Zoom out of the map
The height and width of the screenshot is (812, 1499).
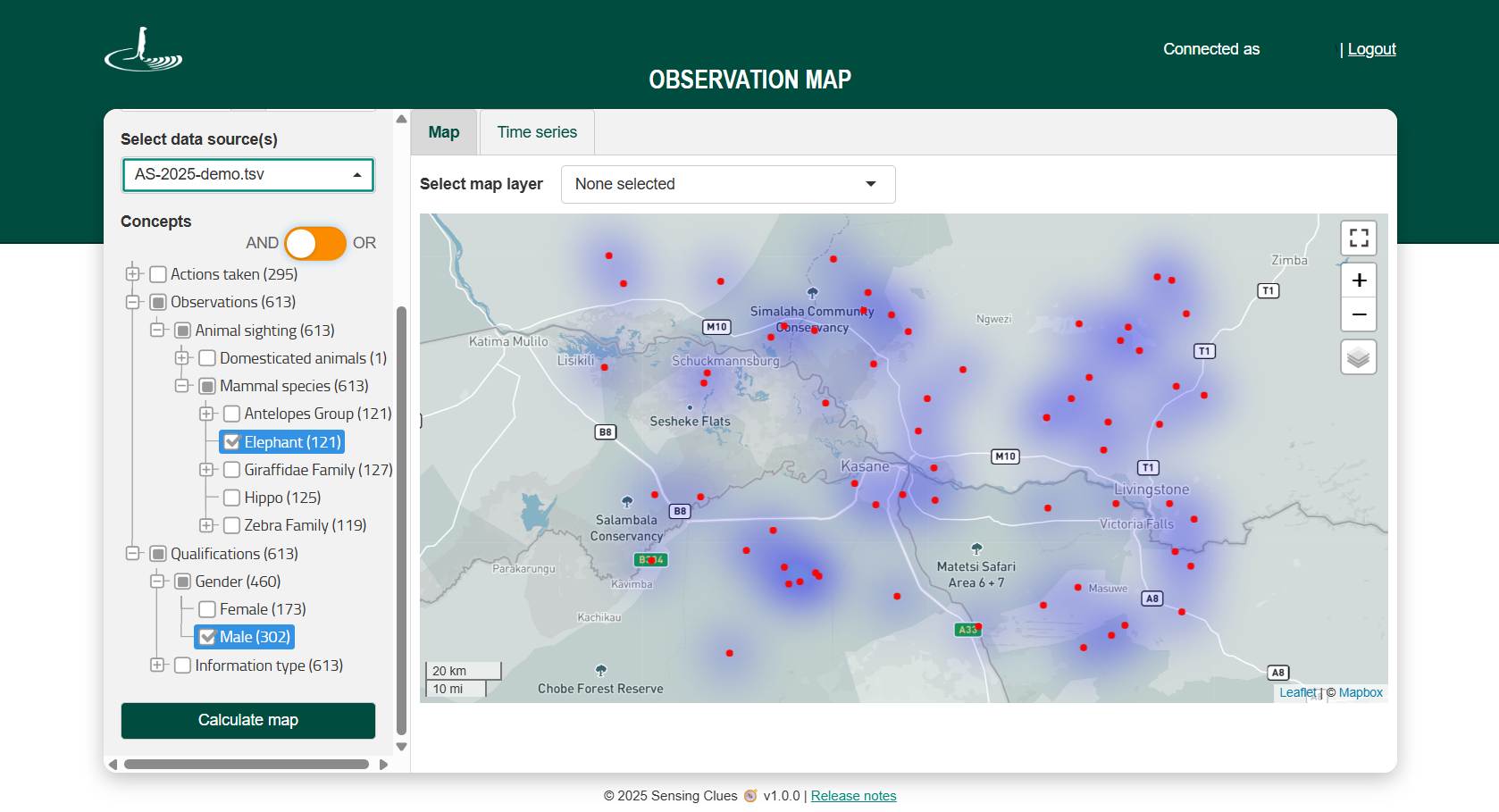pos(1359,314)
